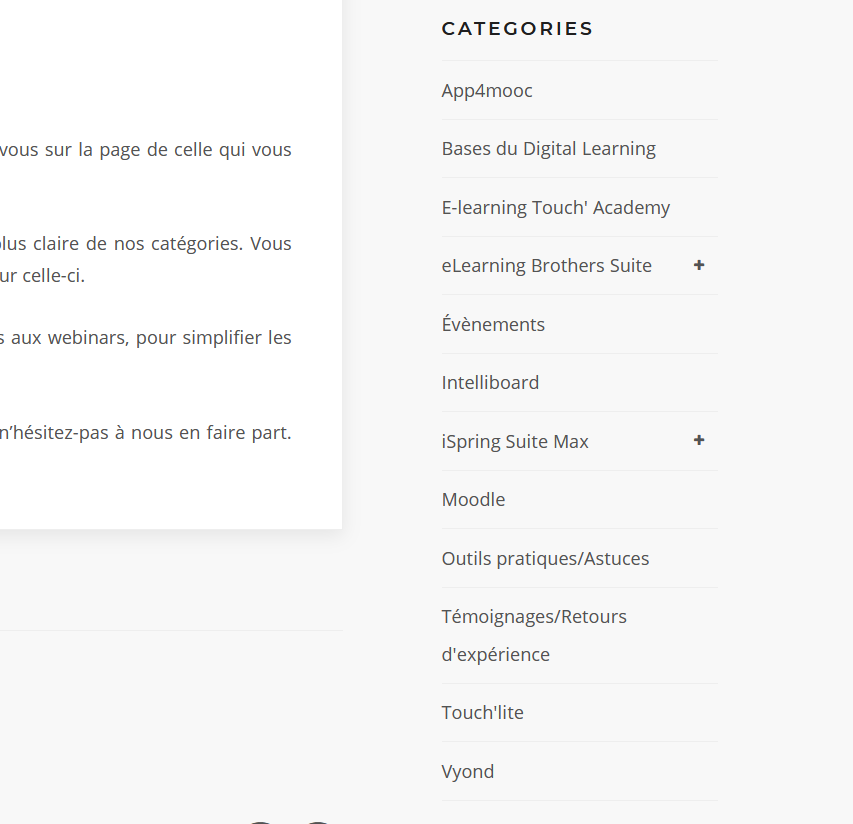Open the Vyond category
This screenshot has width=853, height=824.
468,772
